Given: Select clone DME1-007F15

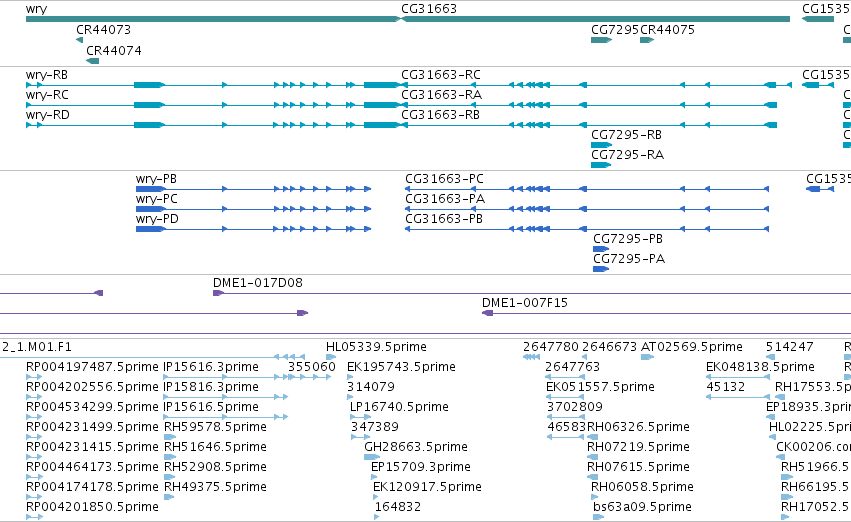Looking at the screenshot, I should click(525, 303).
